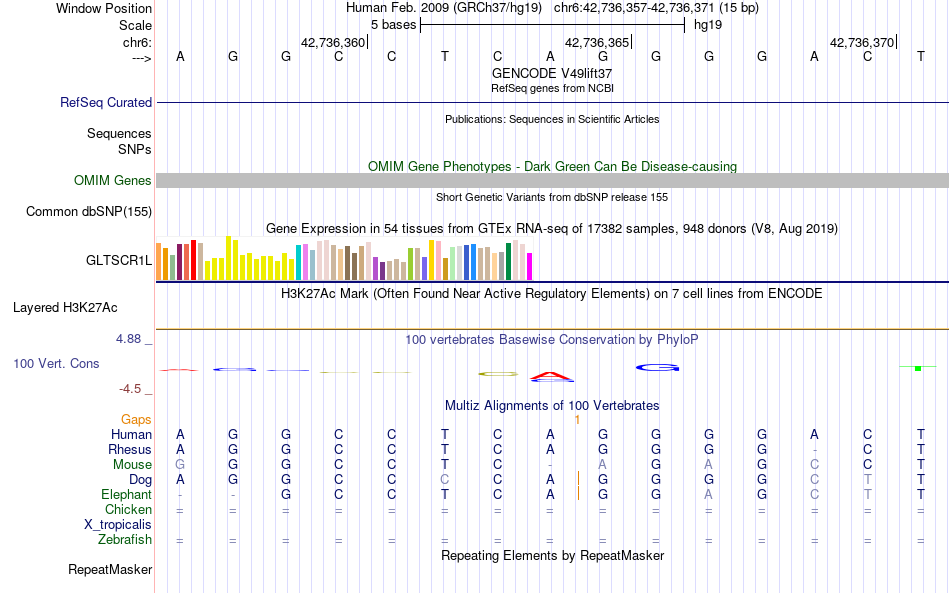The width and height of the screenshot is (950, 593).
Task: Click the hg19 label beside scale bar
Action: (x=708, y=25)
